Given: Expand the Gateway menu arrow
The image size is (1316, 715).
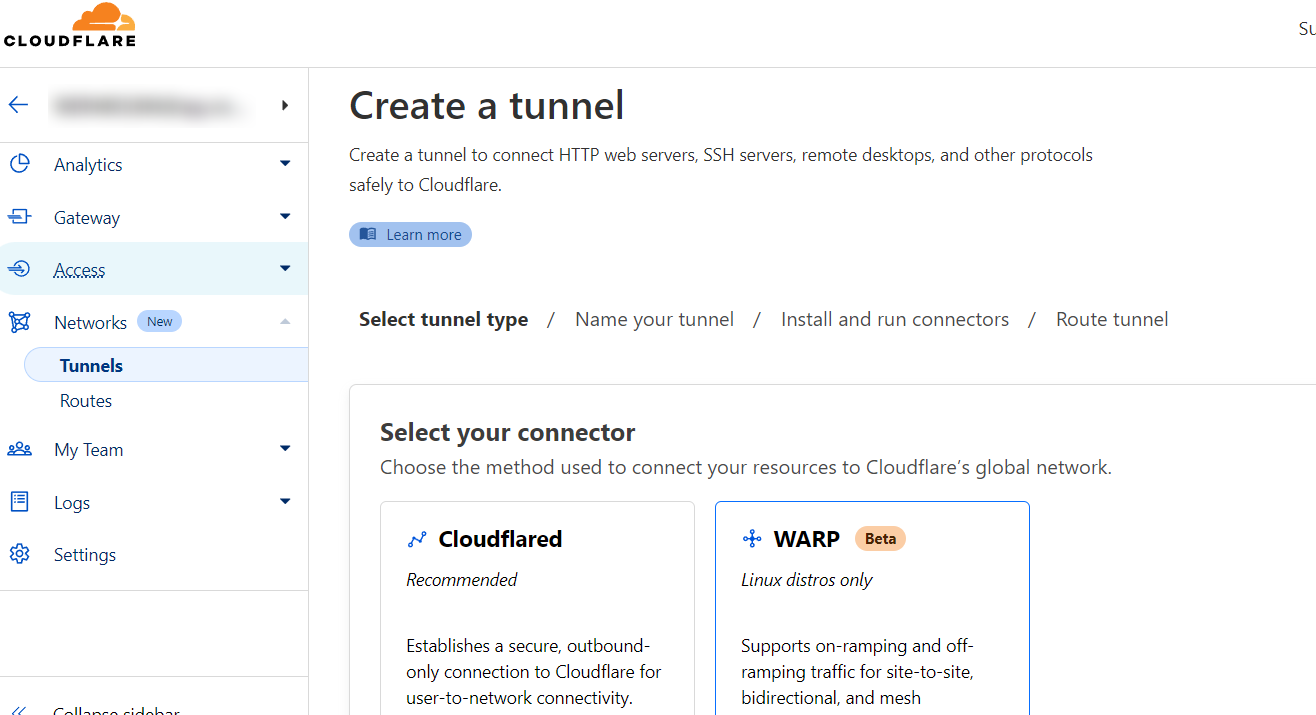Looking at the screenshot, I should pyautogui.click(x=285, y=217).
